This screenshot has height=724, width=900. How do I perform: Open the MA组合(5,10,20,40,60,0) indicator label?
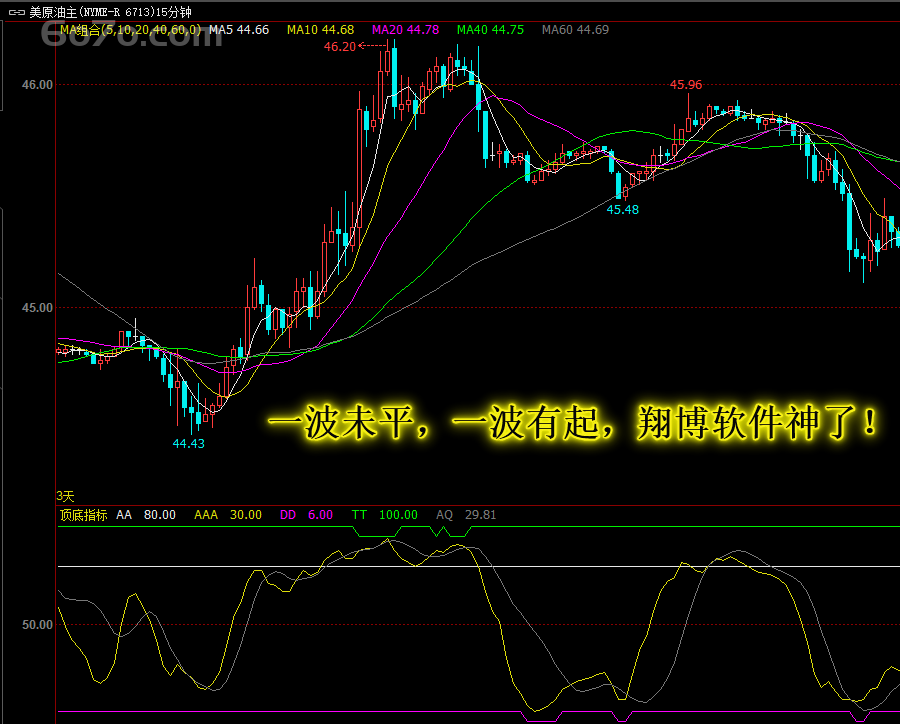click(x=130, y=30)
